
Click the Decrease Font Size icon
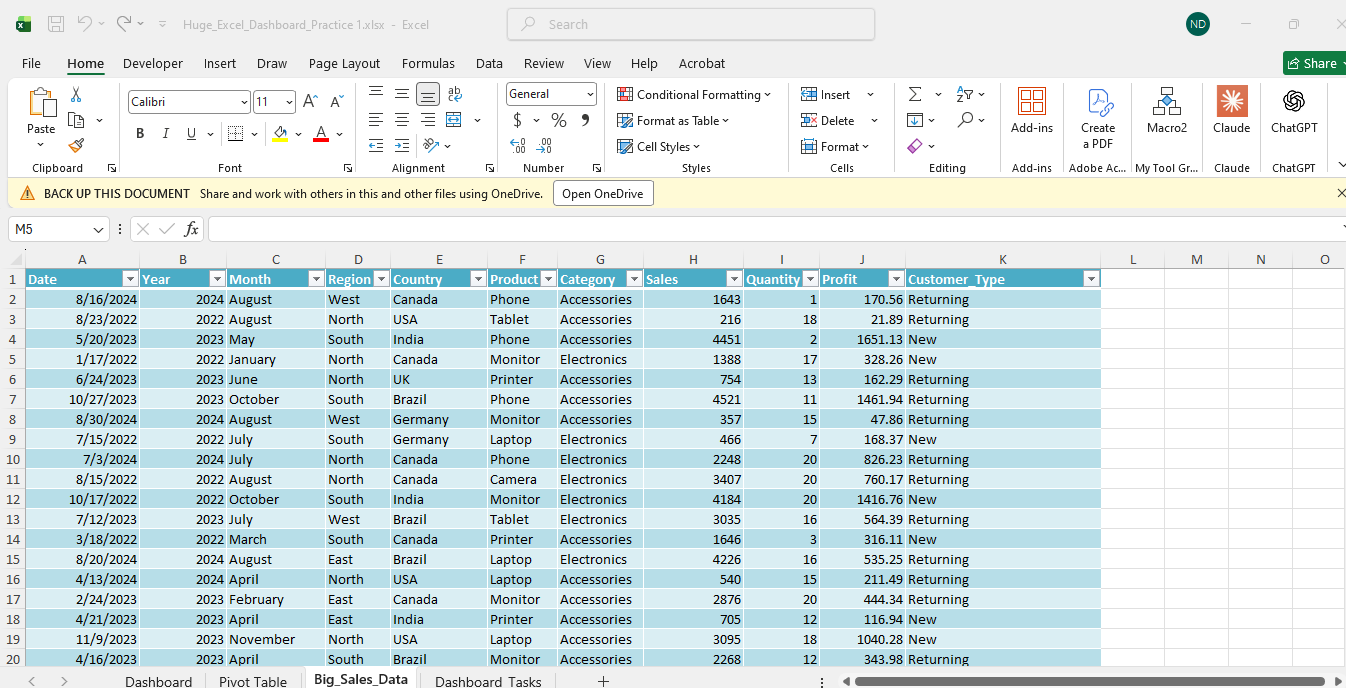point(336,102)
